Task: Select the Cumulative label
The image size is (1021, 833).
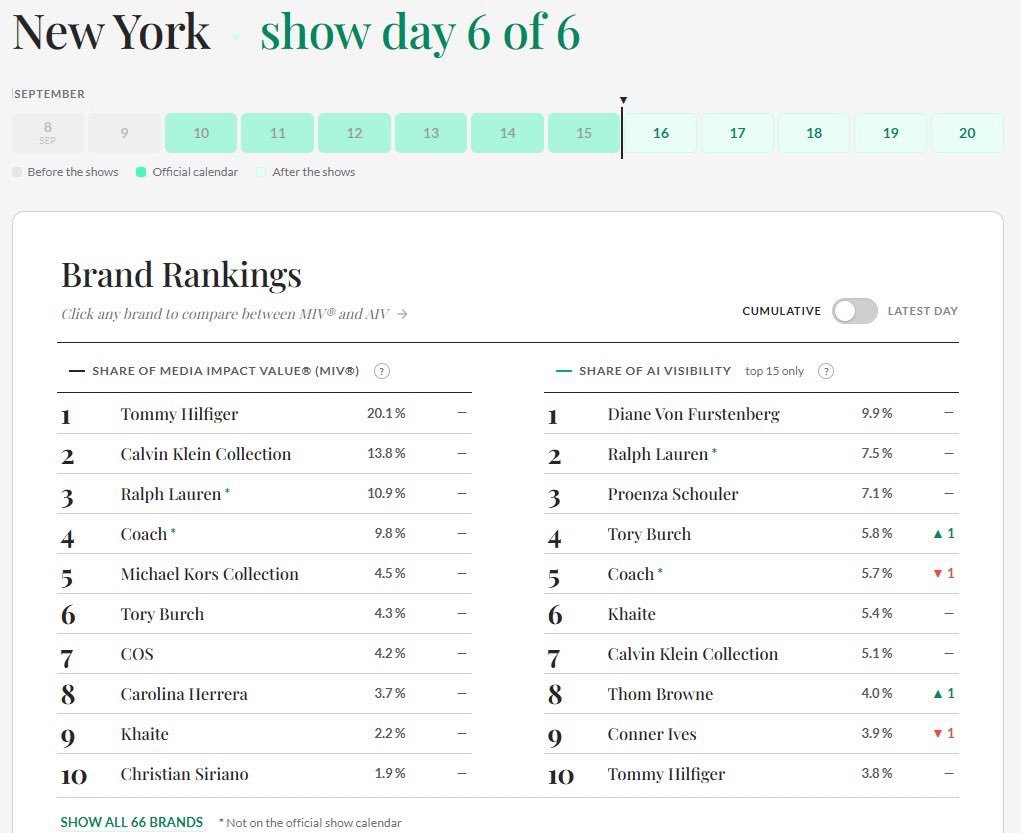Action: coord(781,311)
